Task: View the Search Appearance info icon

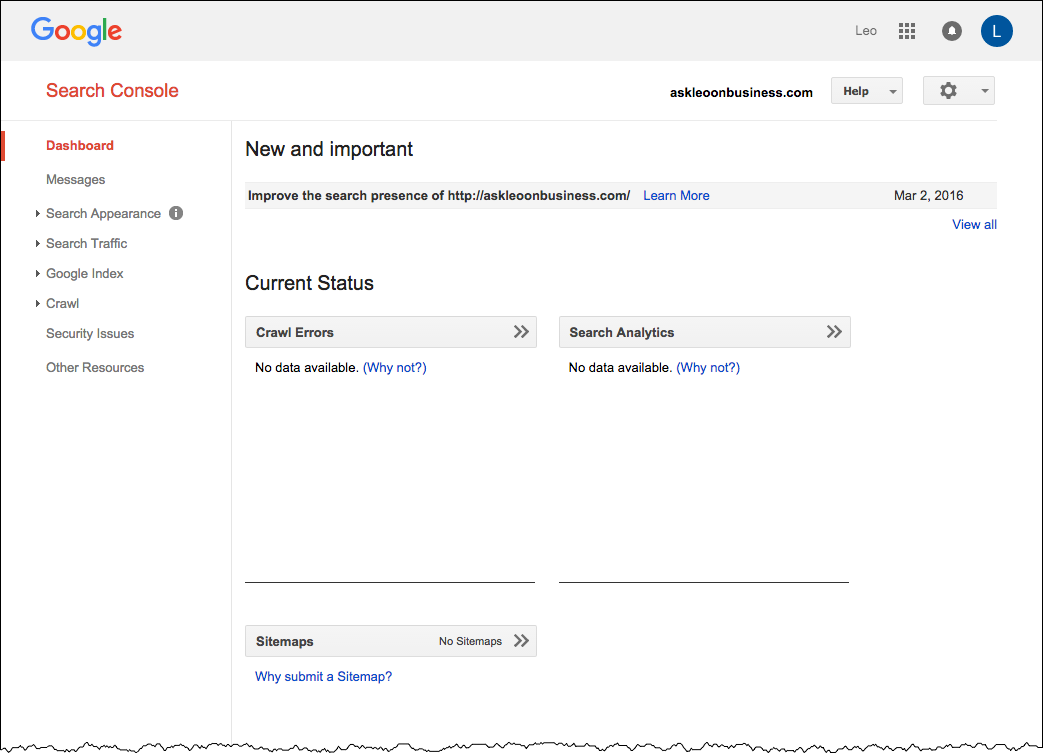Action: pyautogui.click(x=175, y=213)
